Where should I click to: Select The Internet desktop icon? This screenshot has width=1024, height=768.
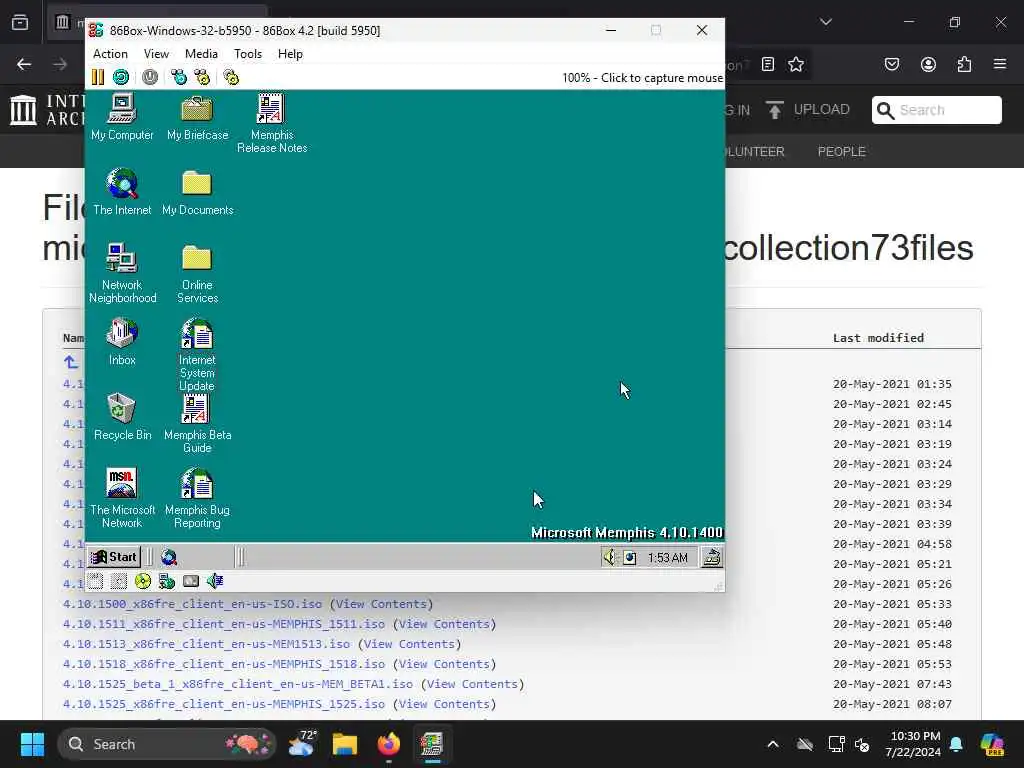click(x=122, y=192)
